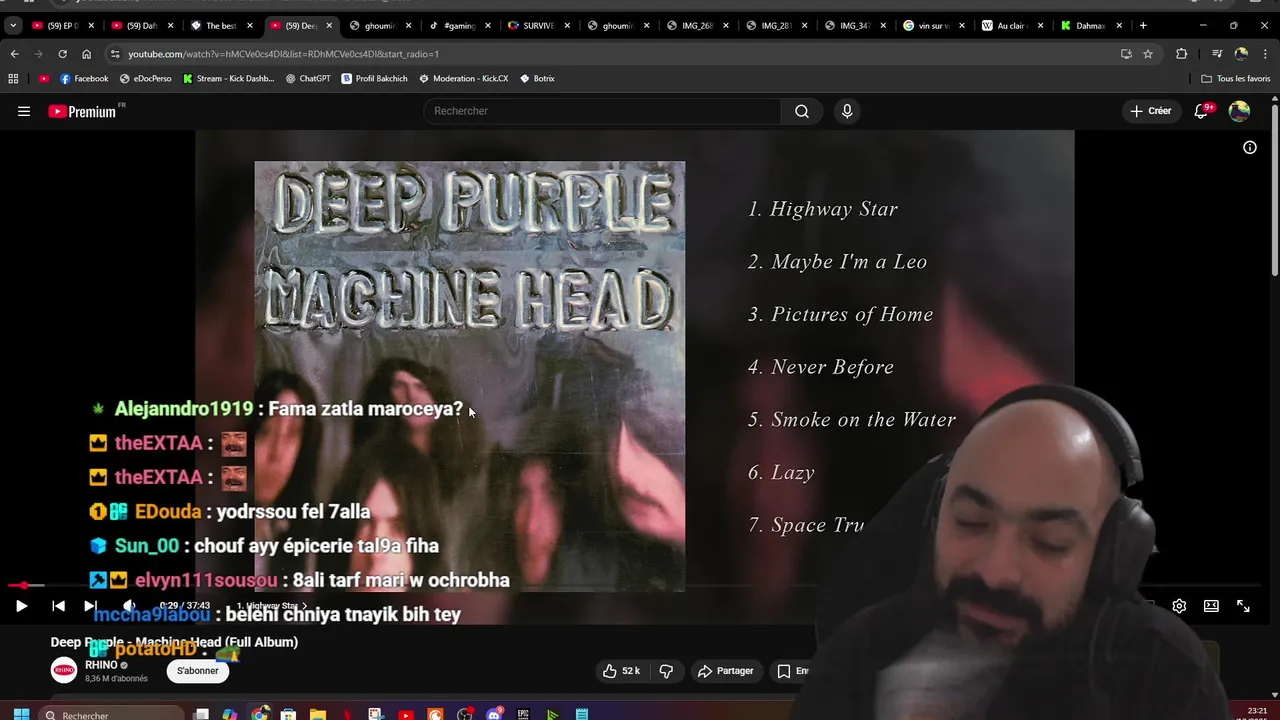Switch to the (59) EP tab
1280x720 pixels.
point(61,25)
